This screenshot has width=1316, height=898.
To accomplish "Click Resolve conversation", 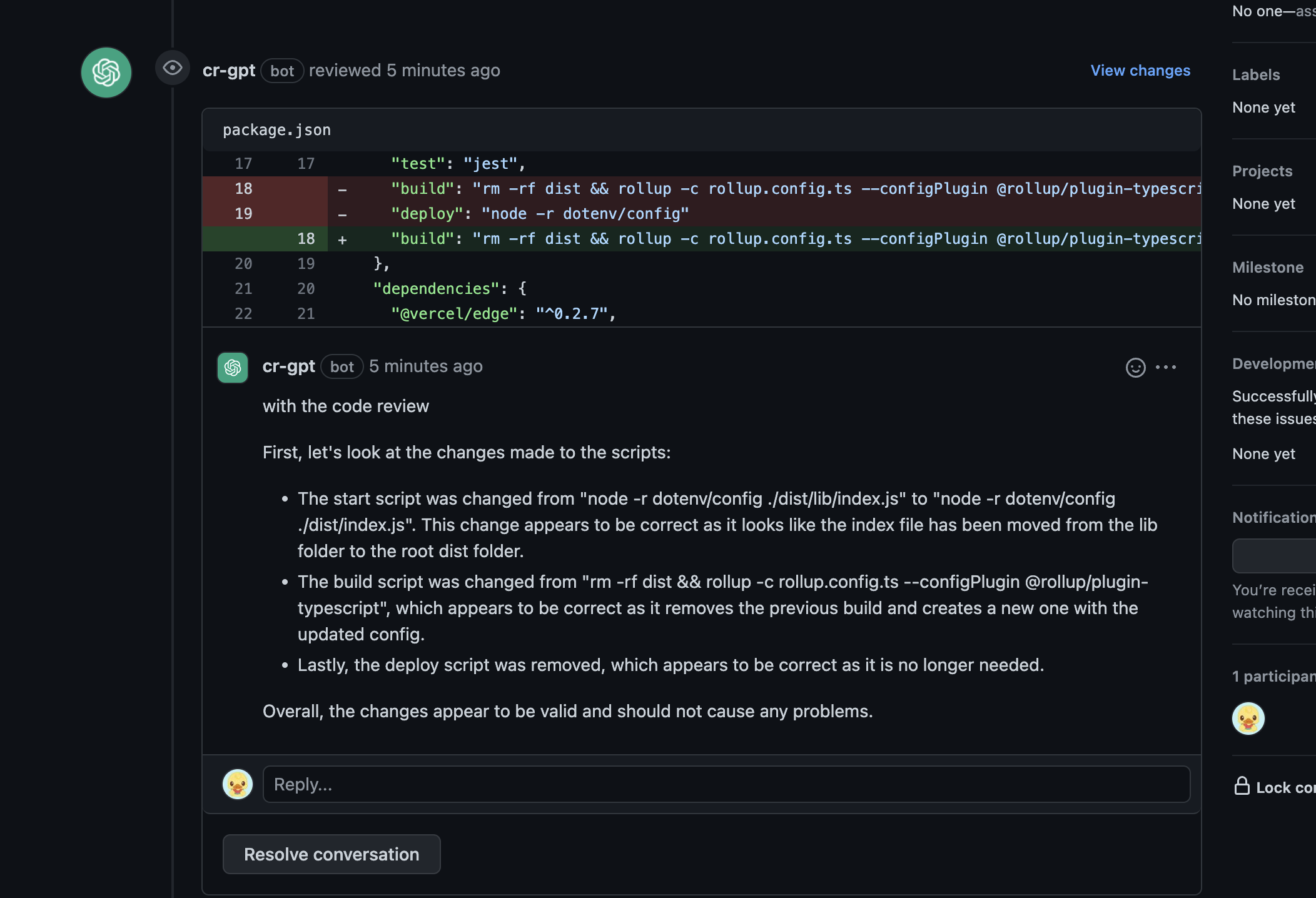I will (x=332, y=854).
